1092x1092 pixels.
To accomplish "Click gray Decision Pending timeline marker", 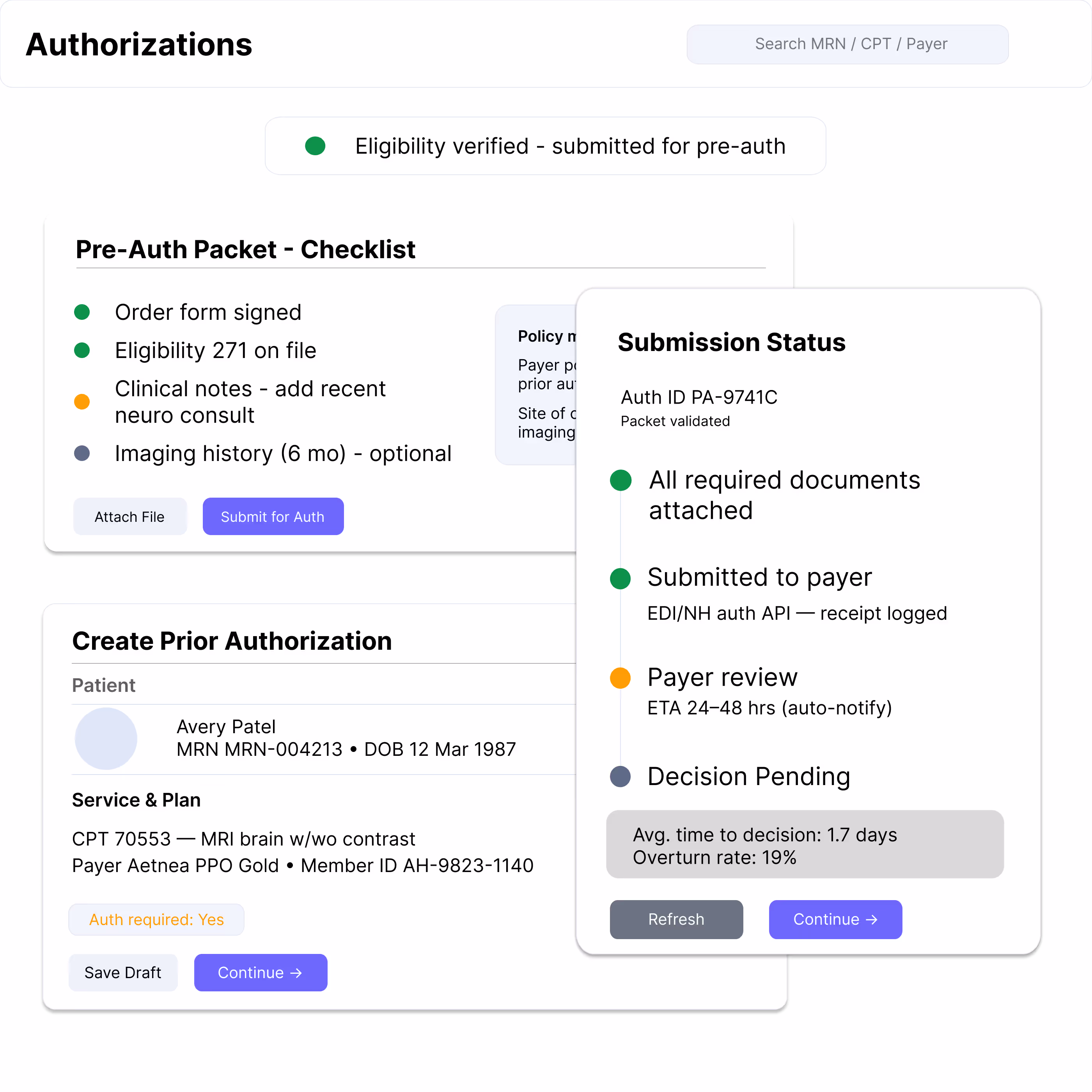I will point(620,776).
